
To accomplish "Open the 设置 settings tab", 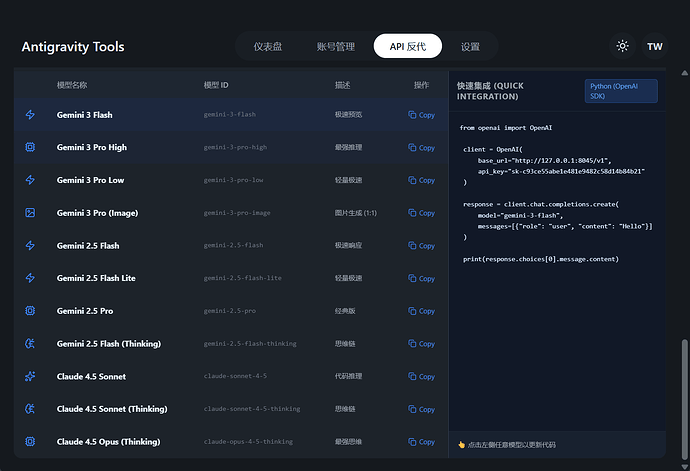I will click(470, 46).
